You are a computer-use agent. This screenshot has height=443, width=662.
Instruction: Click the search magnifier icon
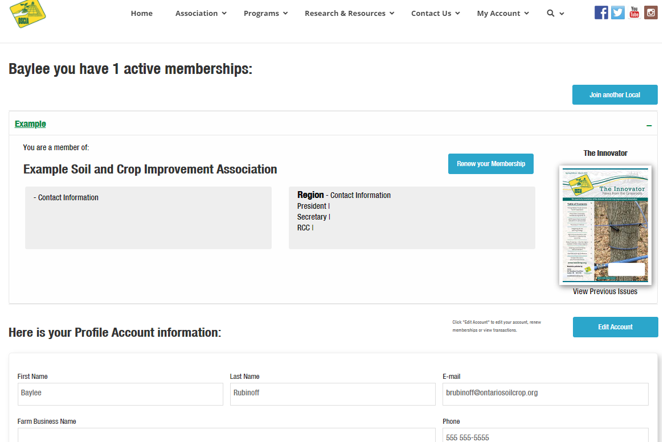point(550,14)
